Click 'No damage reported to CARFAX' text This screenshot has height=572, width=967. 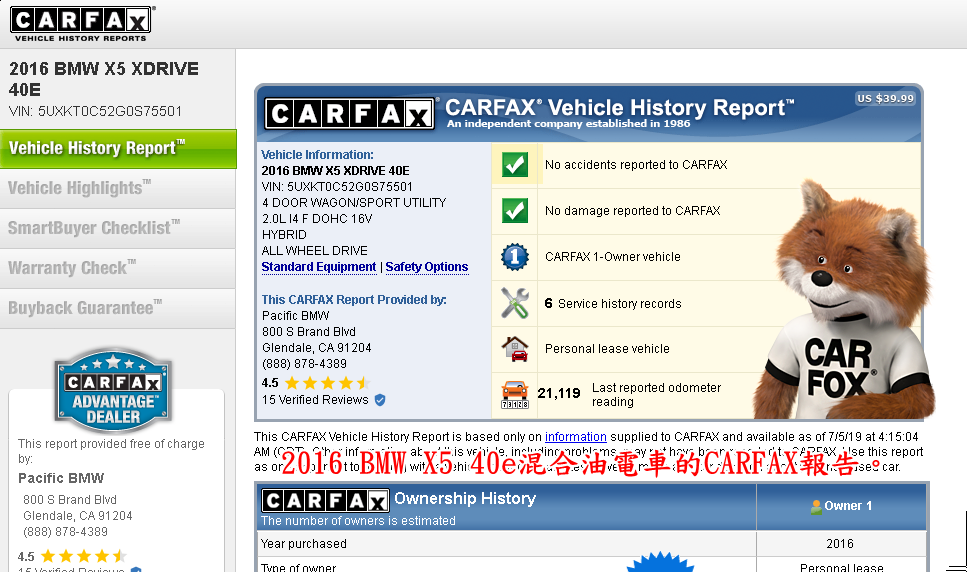click(x=632, y=211)
